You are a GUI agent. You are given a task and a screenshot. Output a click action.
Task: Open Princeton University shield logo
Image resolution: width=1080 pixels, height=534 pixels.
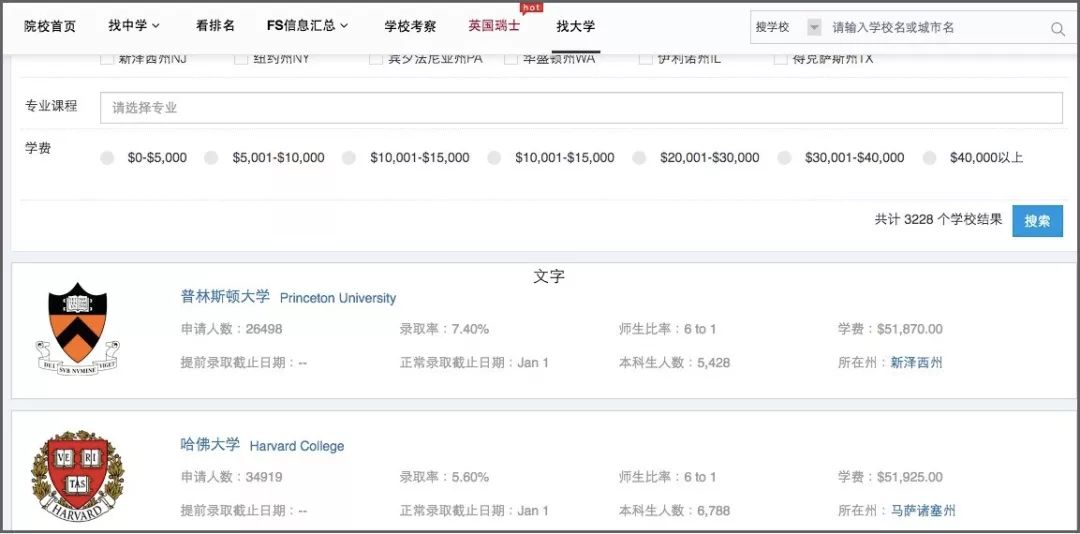78,329
